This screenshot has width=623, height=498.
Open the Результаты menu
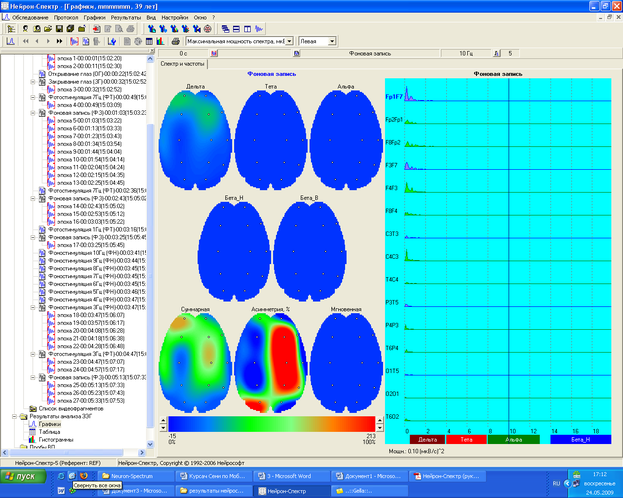126,17
